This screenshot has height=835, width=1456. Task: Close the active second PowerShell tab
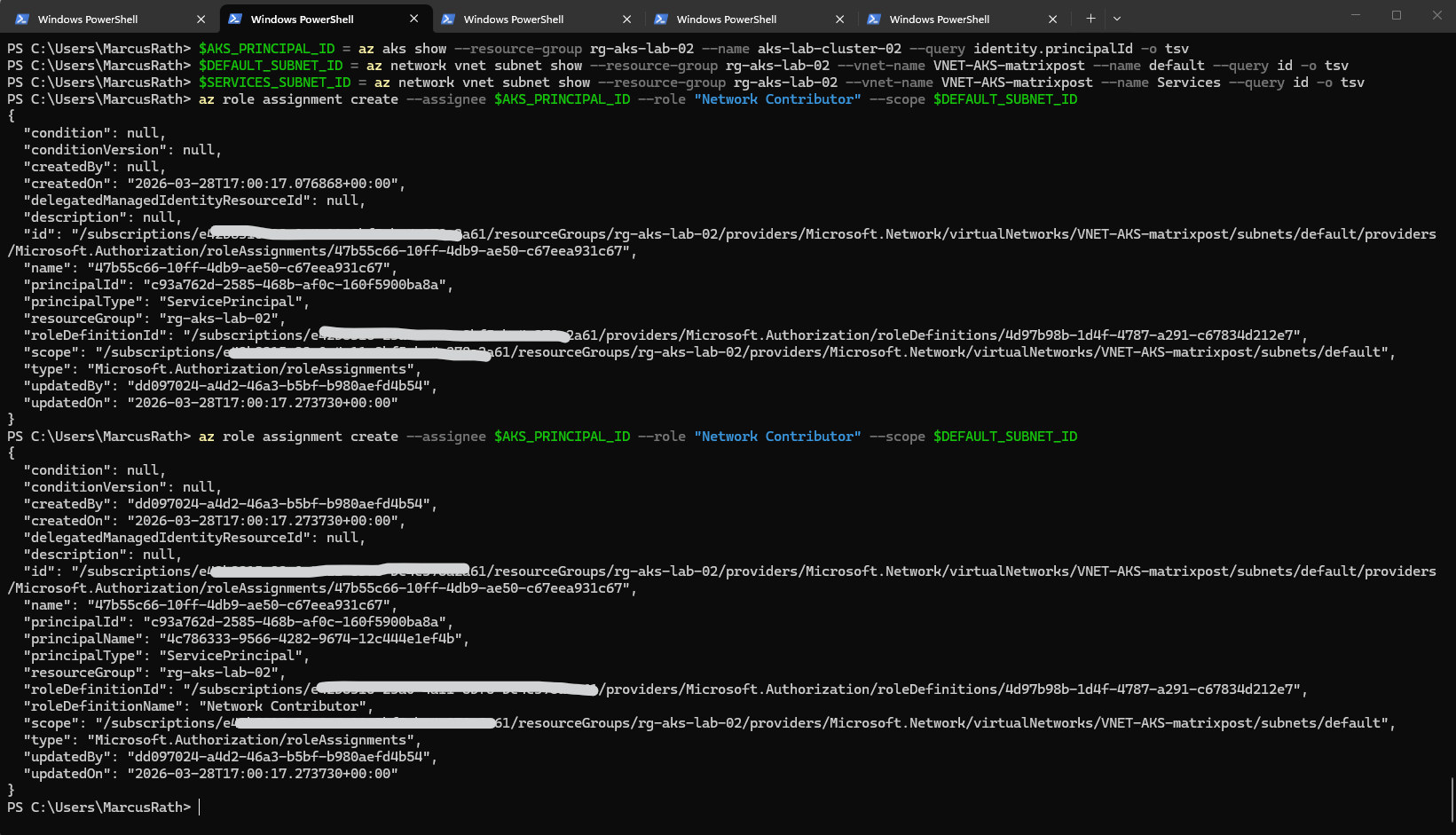click(x=413, y=19)
